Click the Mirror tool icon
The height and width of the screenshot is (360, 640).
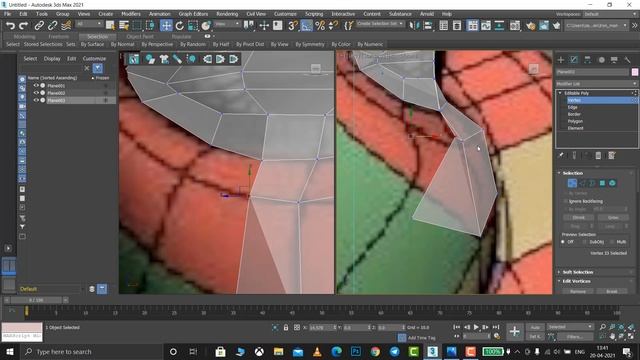coord(415,26)
